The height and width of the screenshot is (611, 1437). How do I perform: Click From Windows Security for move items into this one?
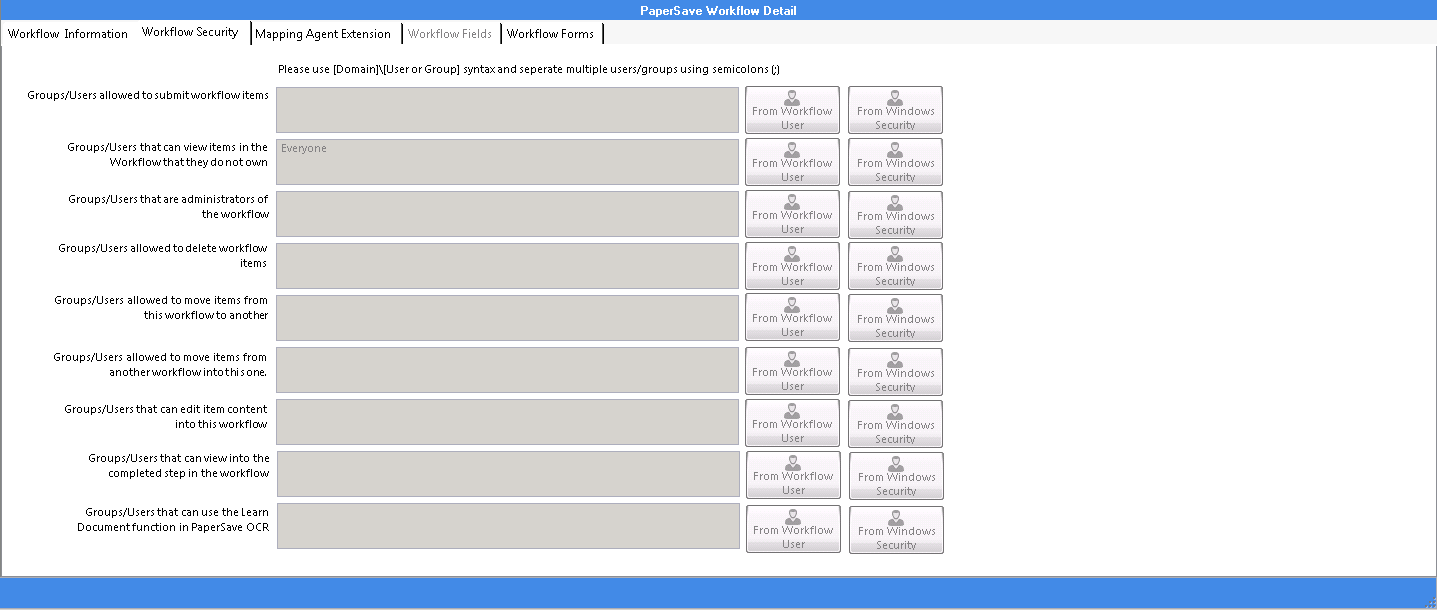(895, 371)
